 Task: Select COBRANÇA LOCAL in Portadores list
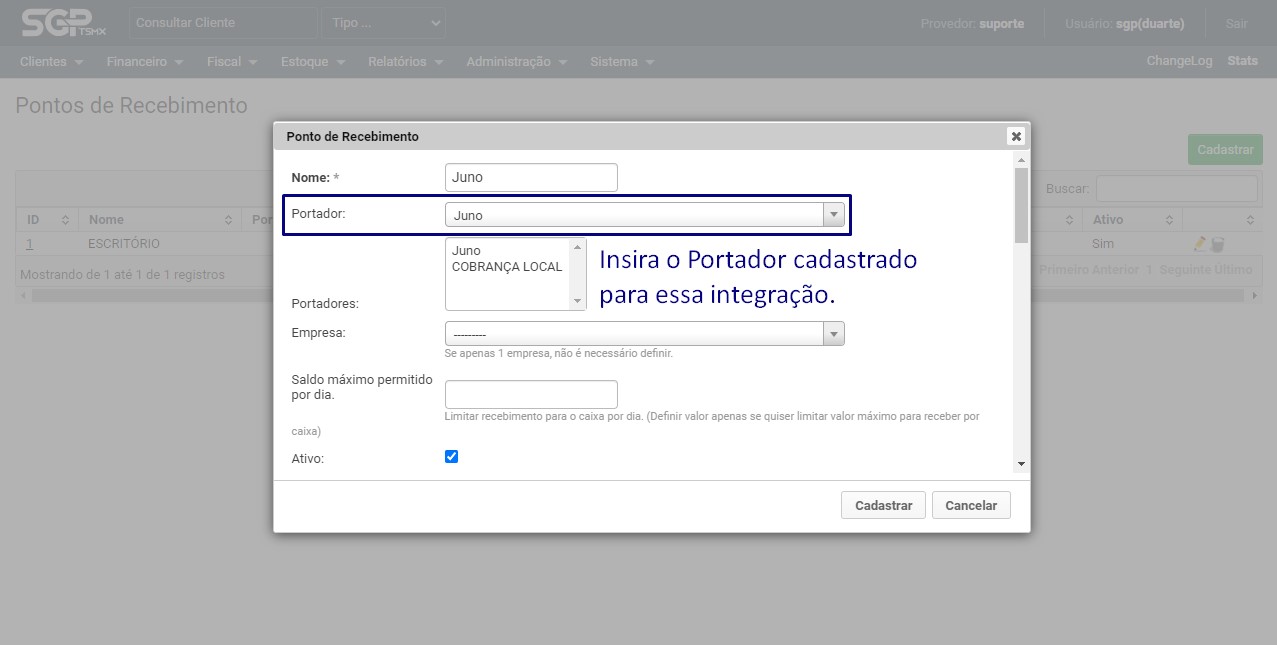[x=507, y=267]
